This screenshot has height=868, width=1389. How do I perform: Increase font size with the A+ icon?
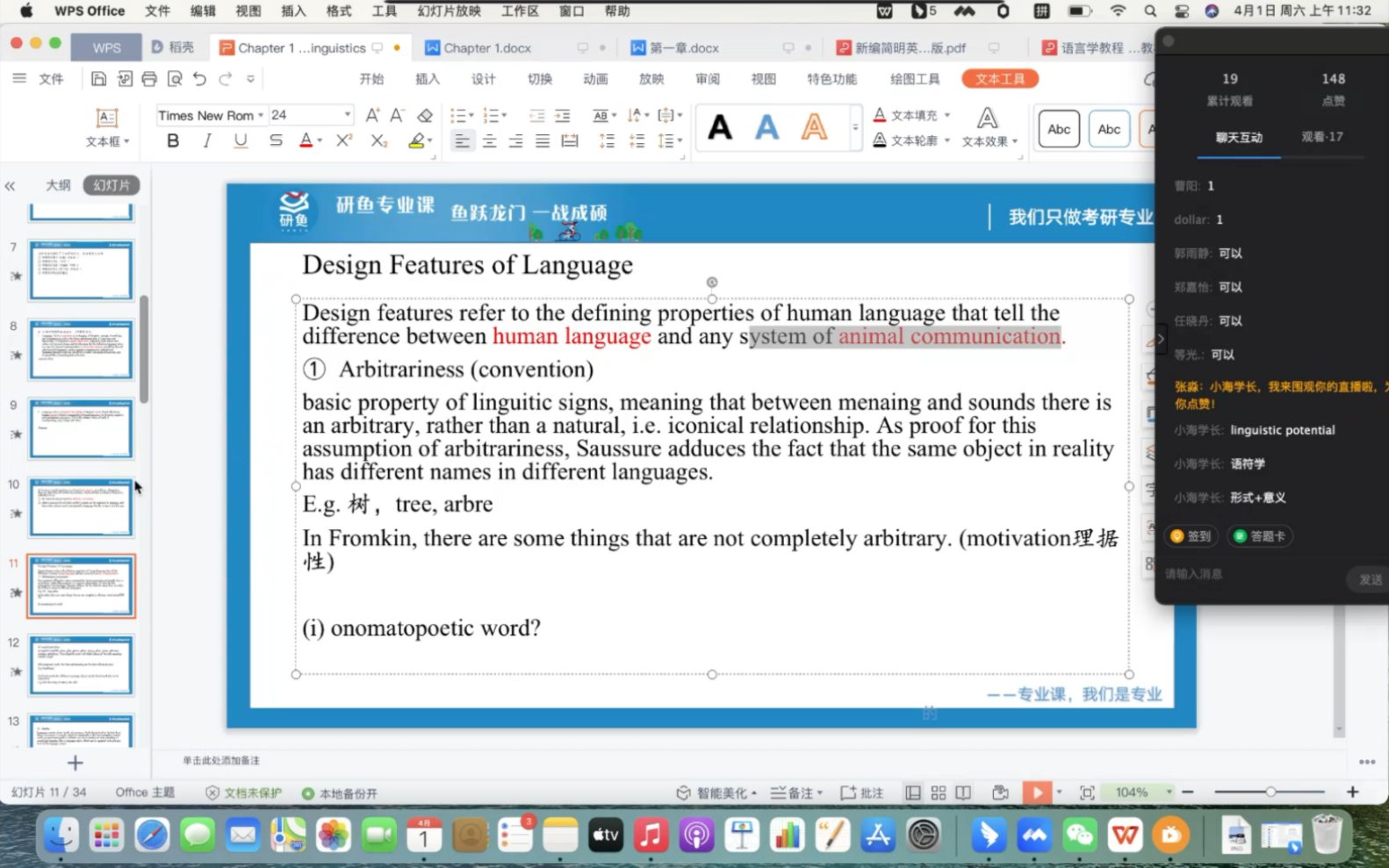point(372,115)
